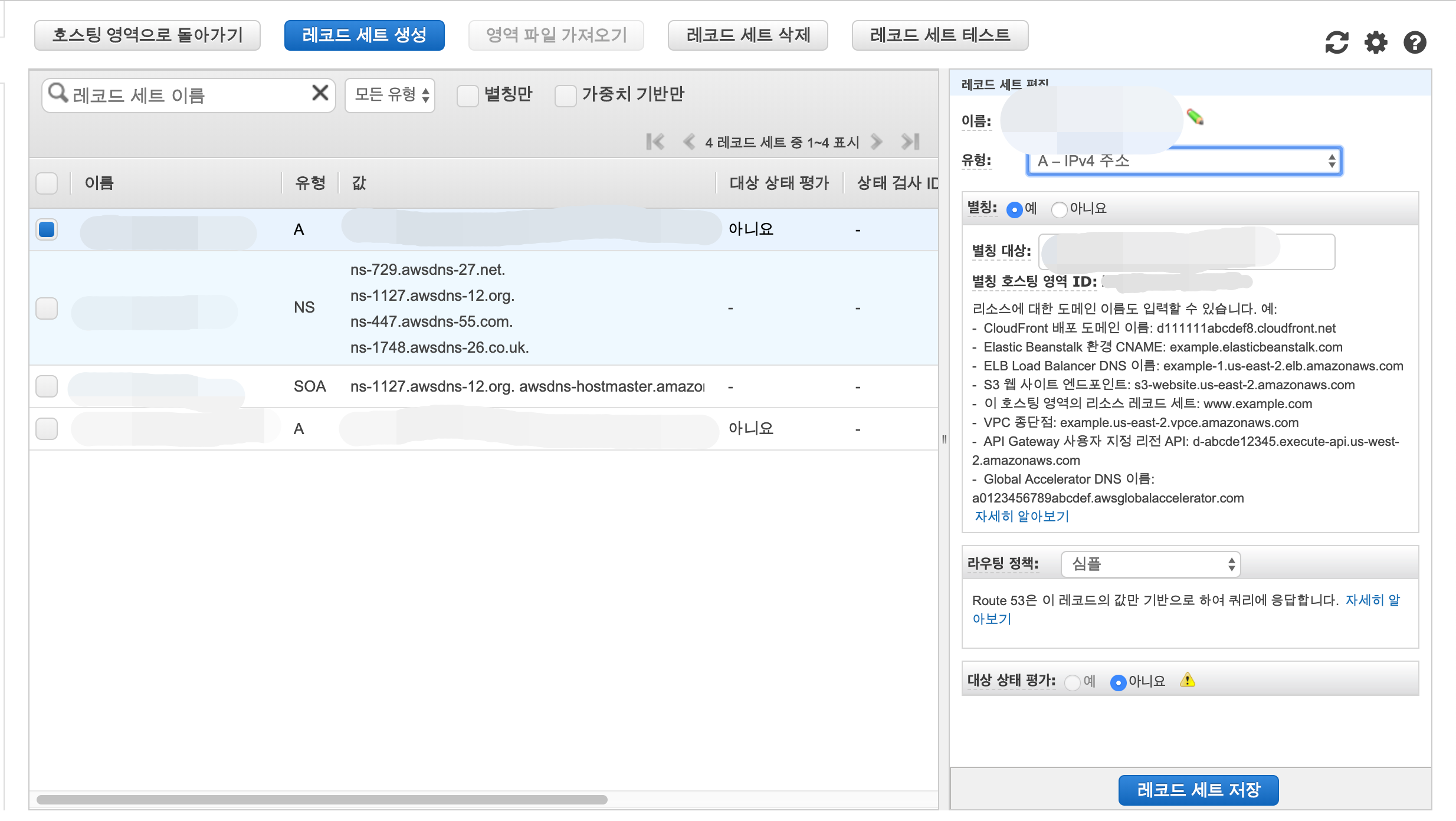This screenshot has width=1456, height=821.
Task: Click the 대상 상태 평가 column header
Action: tap(779, 183)
